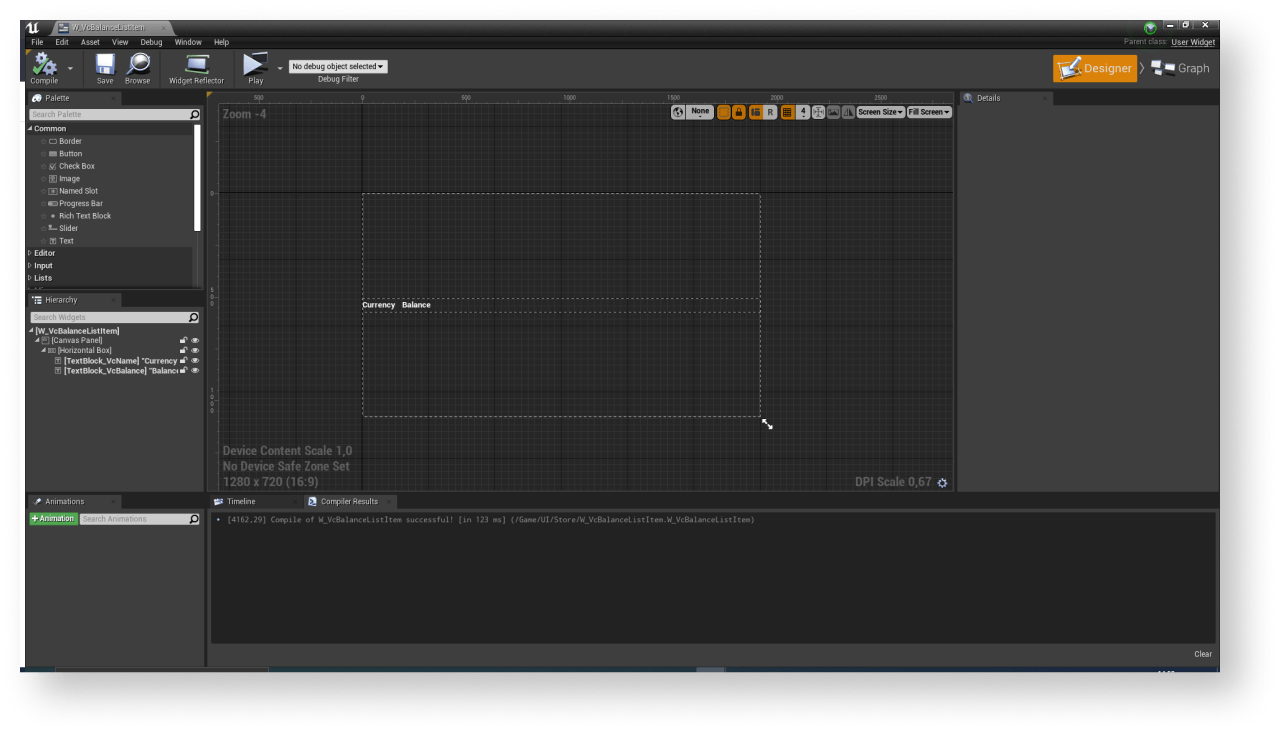This screenshot has height=733, width=1280.
Task: Toggle the layout lock icon in viewport toolbar
Action: tap(739, 112)
